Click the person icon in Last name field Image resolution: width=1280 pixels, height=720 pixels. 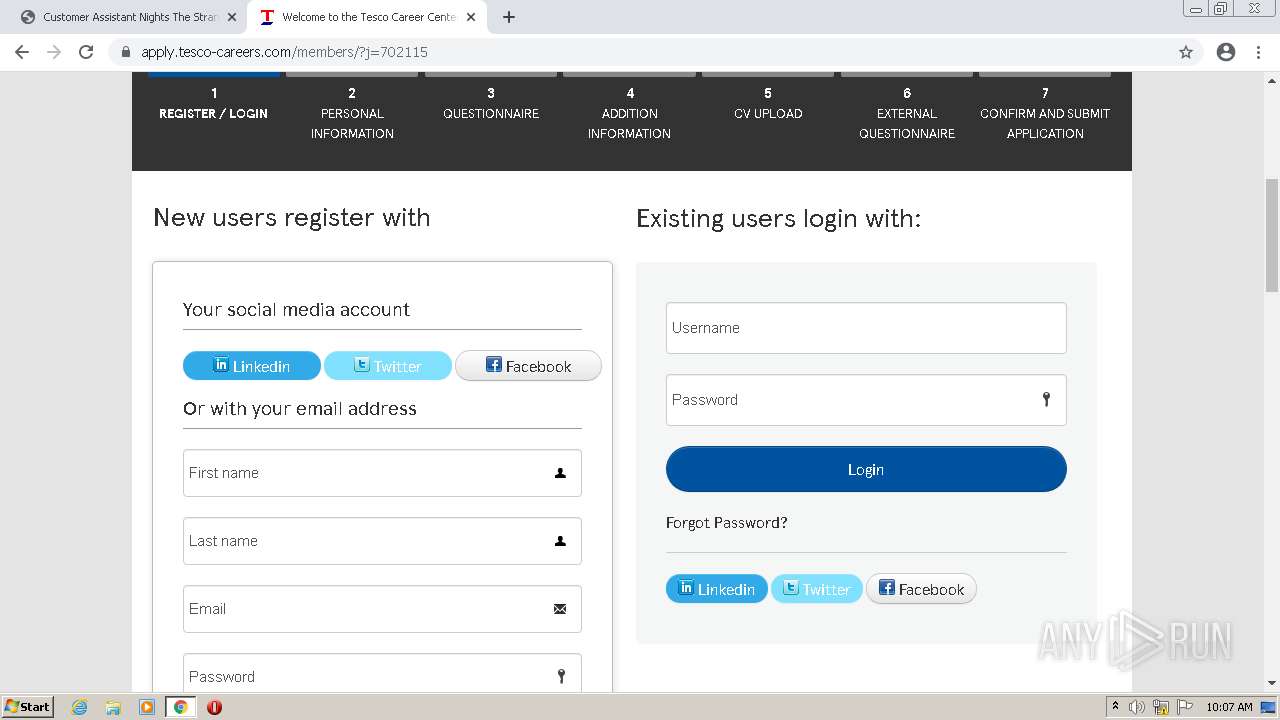560,541
